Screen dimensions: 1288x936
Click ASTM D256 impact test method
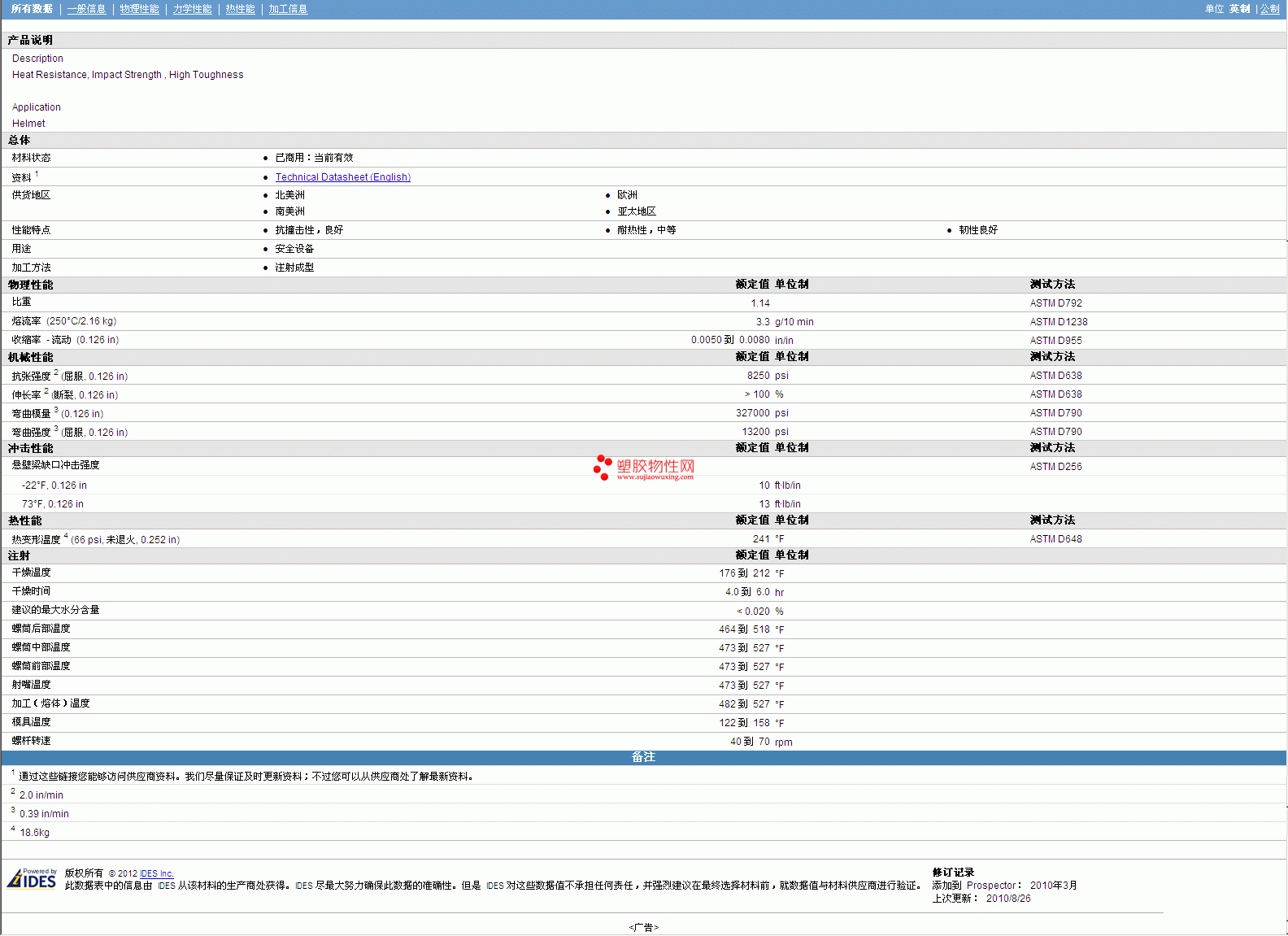click(x=1055, y=467)
